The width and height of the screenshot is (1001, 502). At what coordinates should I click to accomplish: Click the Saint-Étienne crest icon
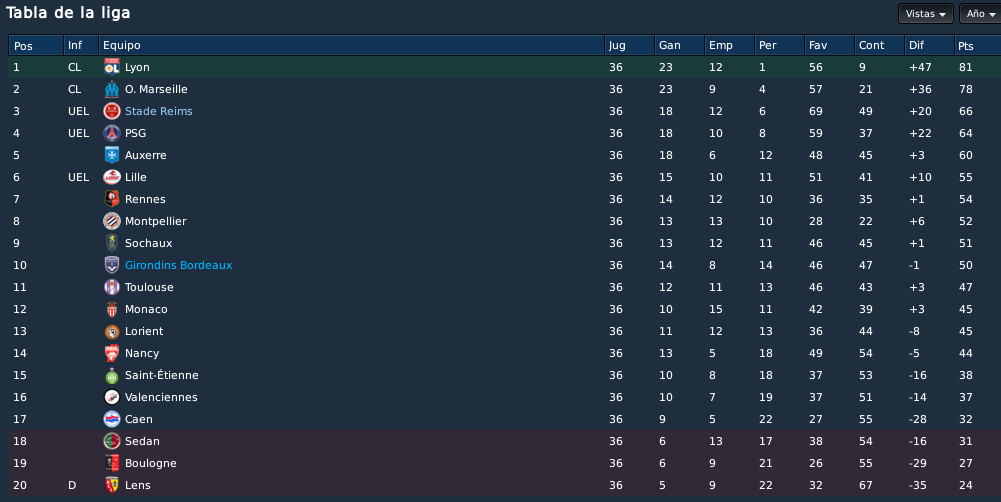tap(112, 376)
